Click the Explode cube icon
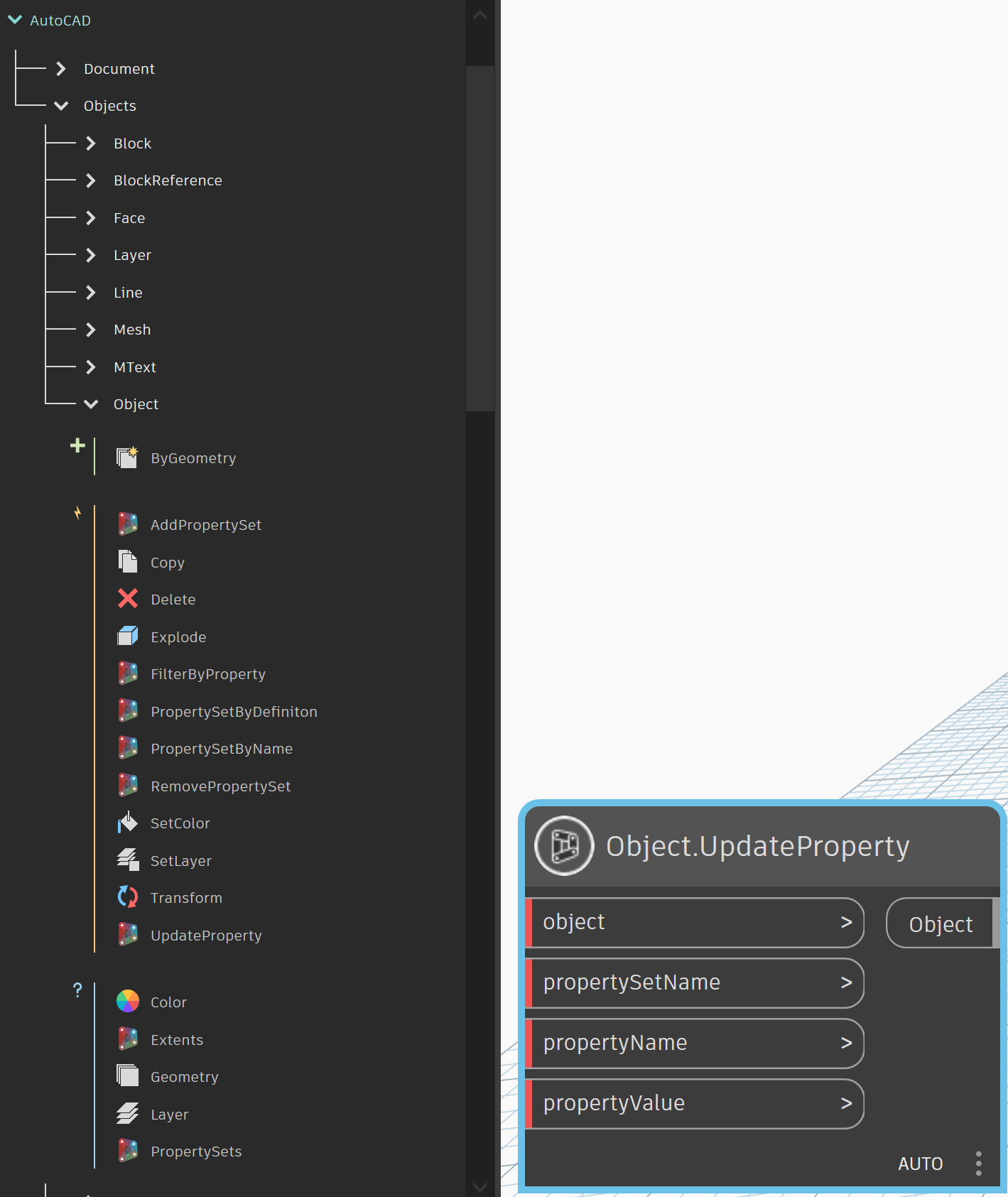Screen dimensions: 1008x1197 128,636
